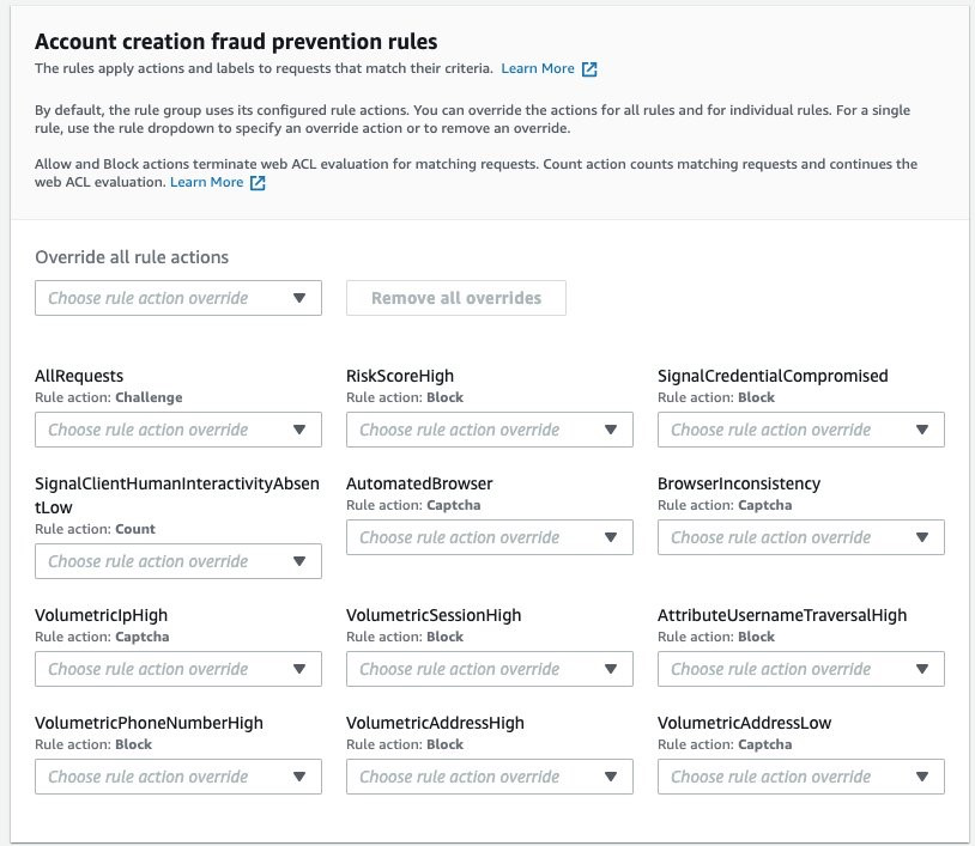Image resolution: width=977 pixels, height=847 pixels.
Task: Click Remove all overrides button
Action: 456,298
